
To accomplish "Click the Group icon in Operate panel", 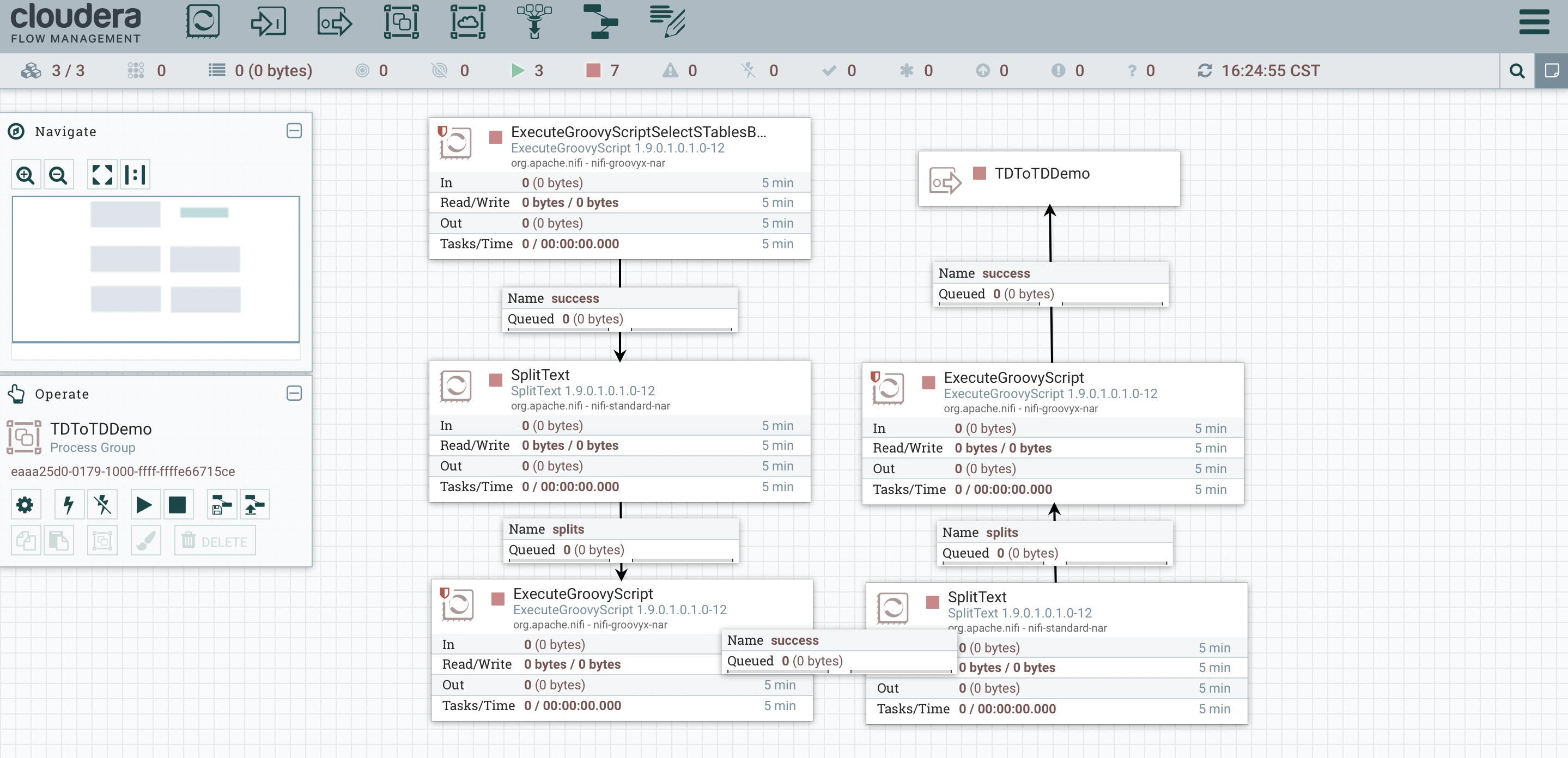I will pos(102,540).
